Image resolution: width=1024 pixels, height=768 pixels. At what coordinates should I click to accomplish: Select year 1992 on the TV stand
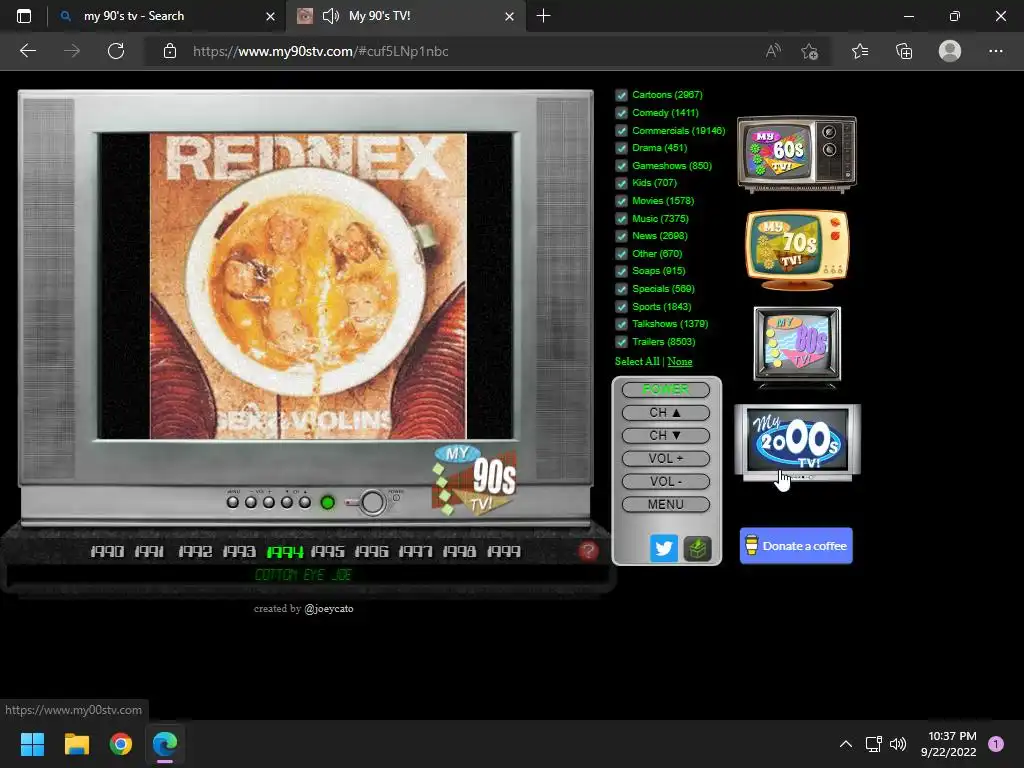click(x=195, y=552)
